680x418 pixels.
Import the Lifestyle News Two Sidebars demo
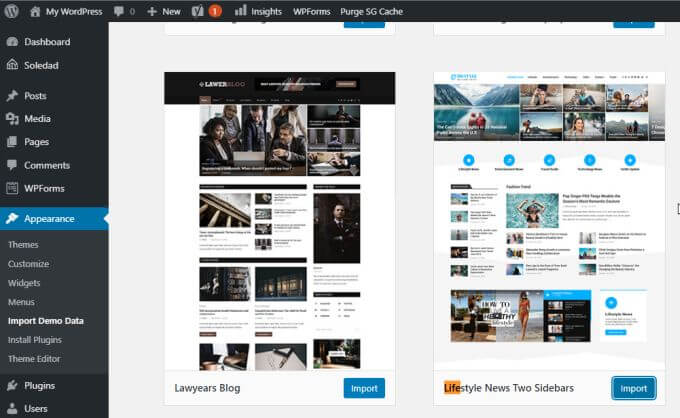click(x=634, y=388)
